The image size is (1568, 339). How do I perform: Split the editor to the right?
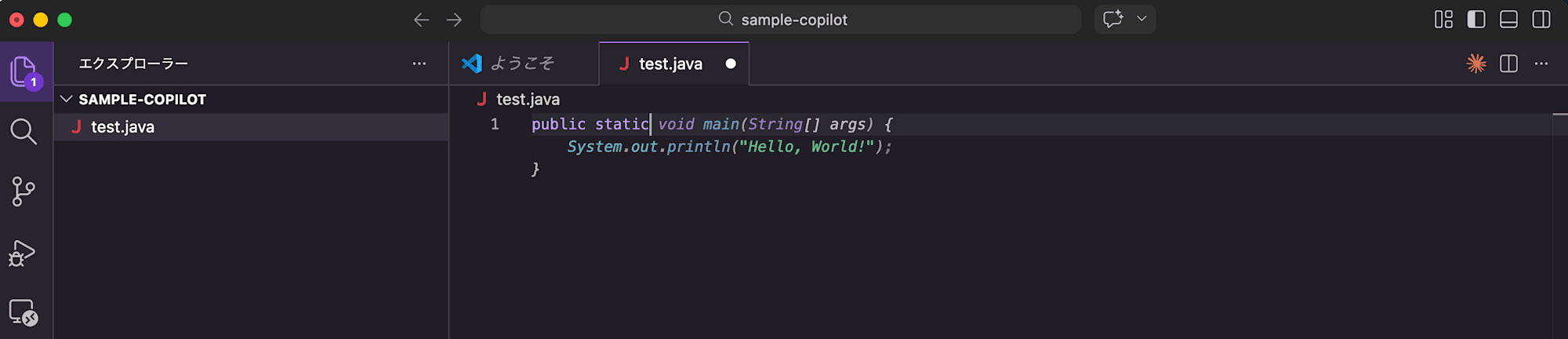[x=1508, y=64]
